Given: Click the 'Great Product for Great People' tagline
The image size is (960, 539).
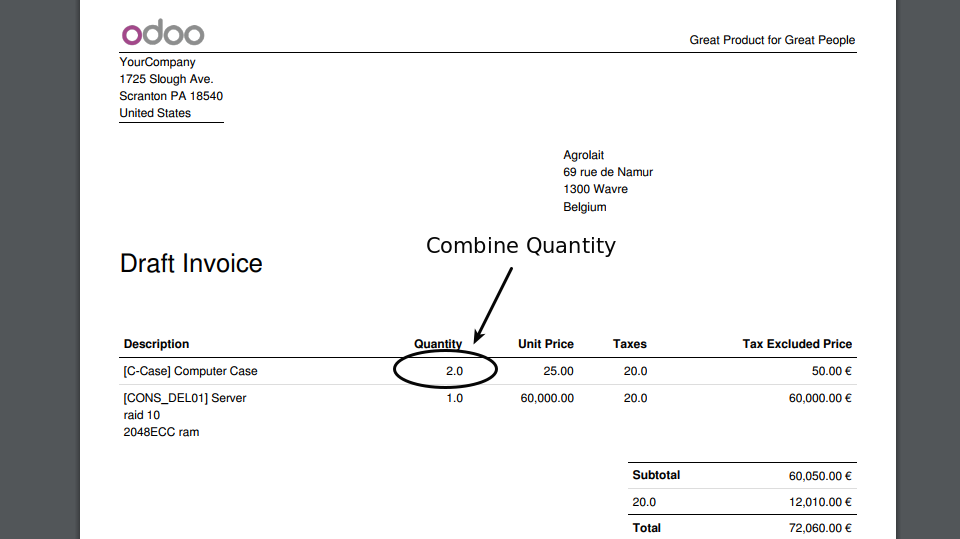Looking at the screenshot, I should pyautogui.click(x=772, y=40).
